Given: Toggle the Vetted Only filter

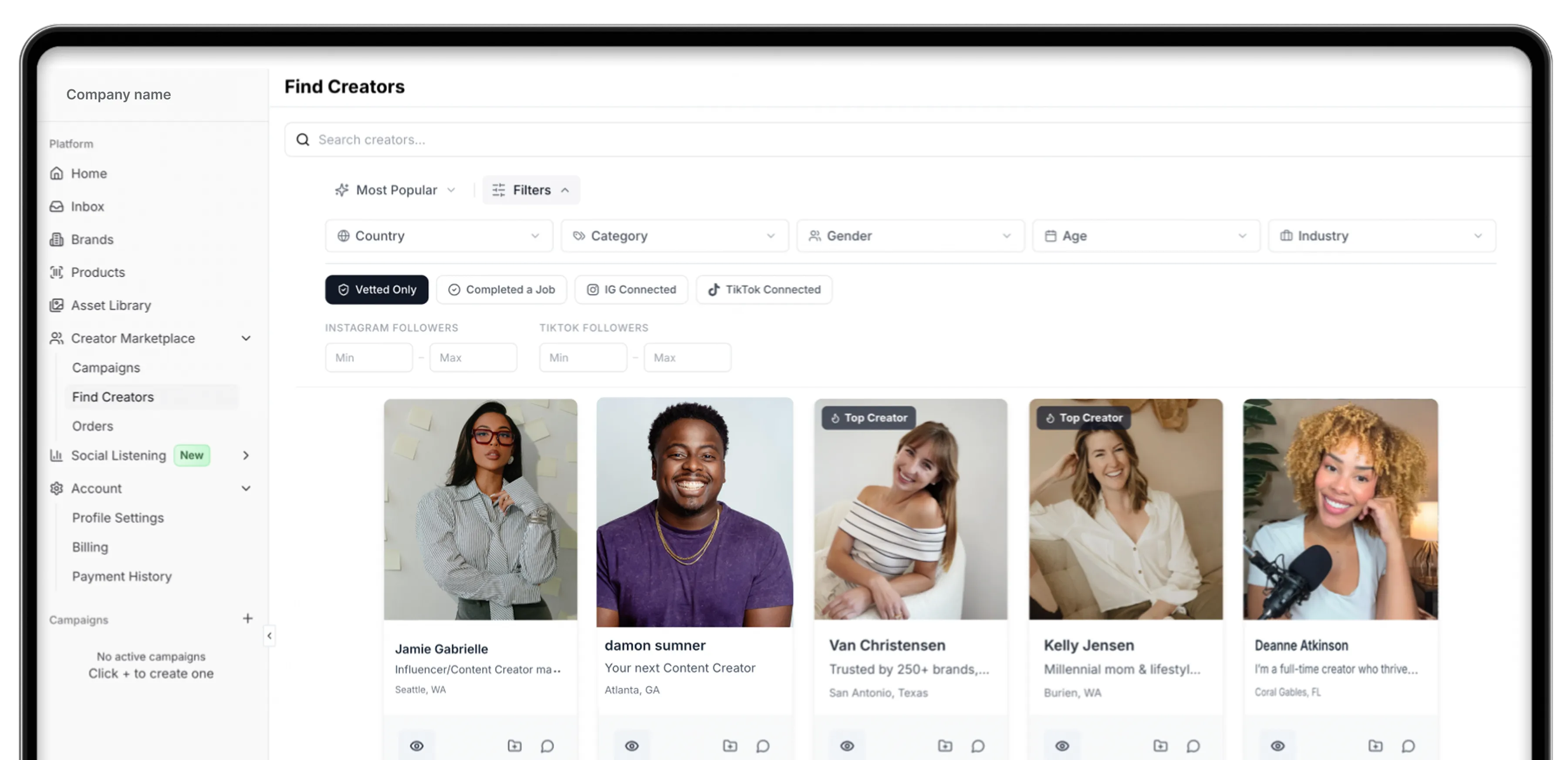Looking at the screenshot, I should (377, 290).
